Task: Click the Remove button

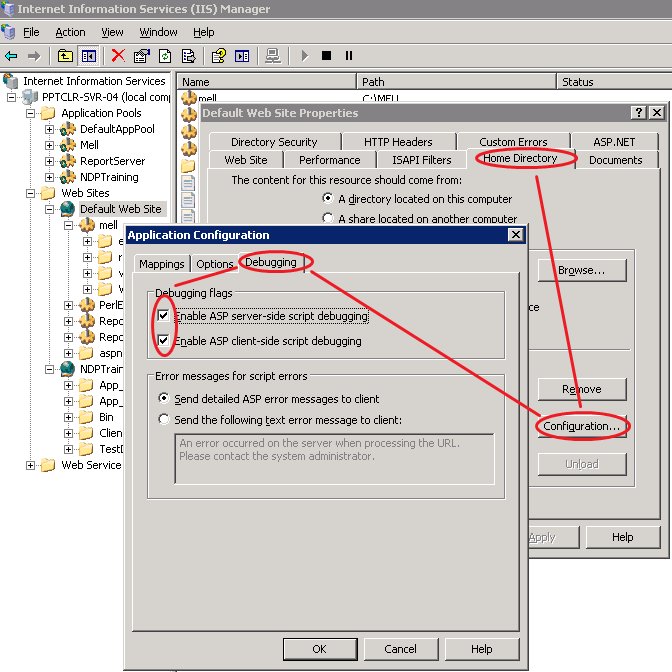Action: click(x=582, y=389)
